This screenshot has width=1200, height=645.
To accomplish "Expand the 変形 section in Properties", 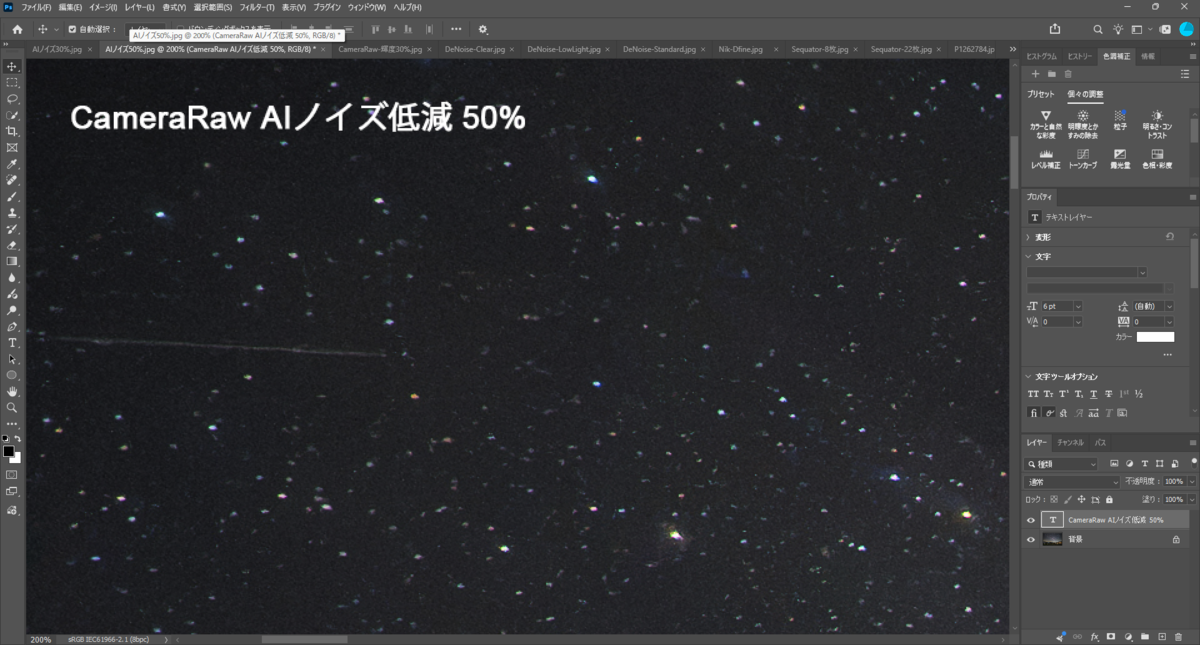I will [x=1029, y=237].
